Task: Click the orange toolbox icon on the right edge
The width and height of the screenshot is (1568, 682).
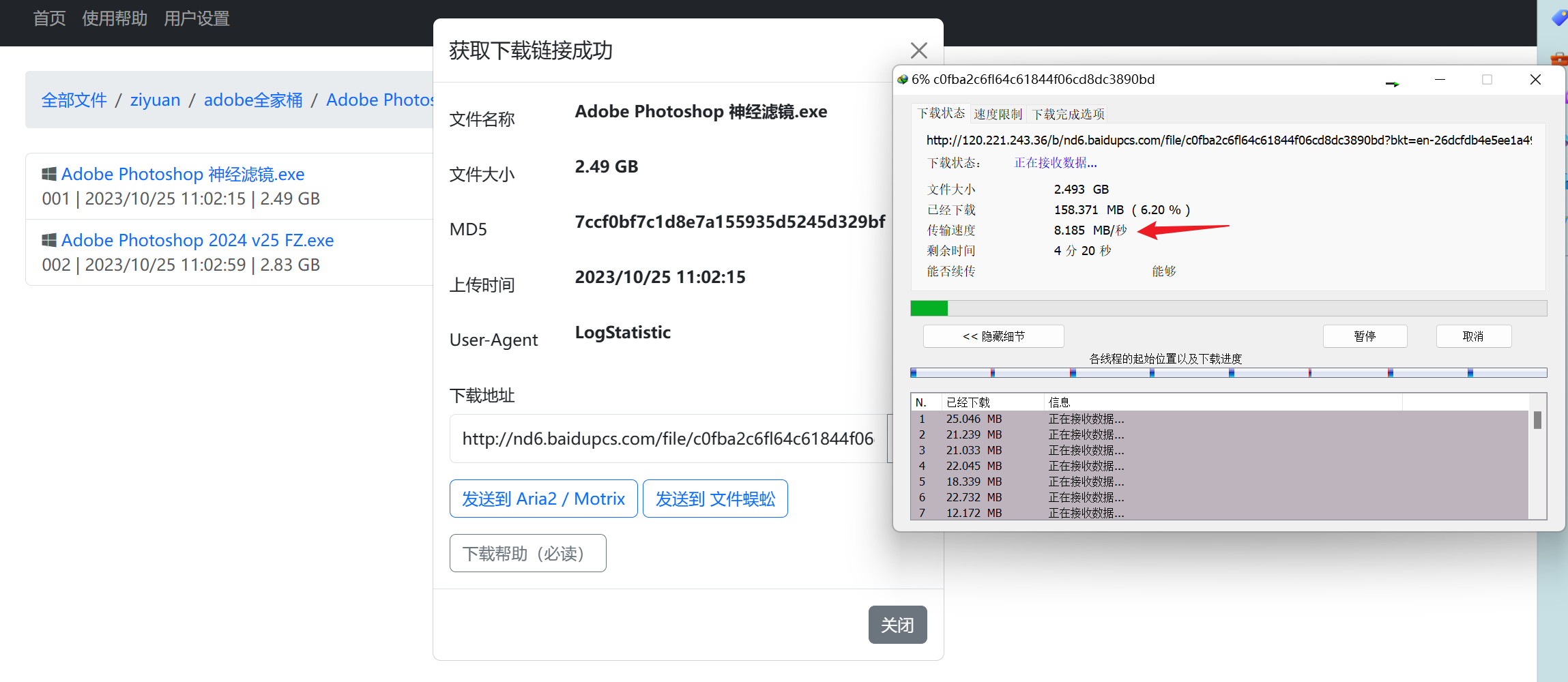Action: [x=1560, y=60]
